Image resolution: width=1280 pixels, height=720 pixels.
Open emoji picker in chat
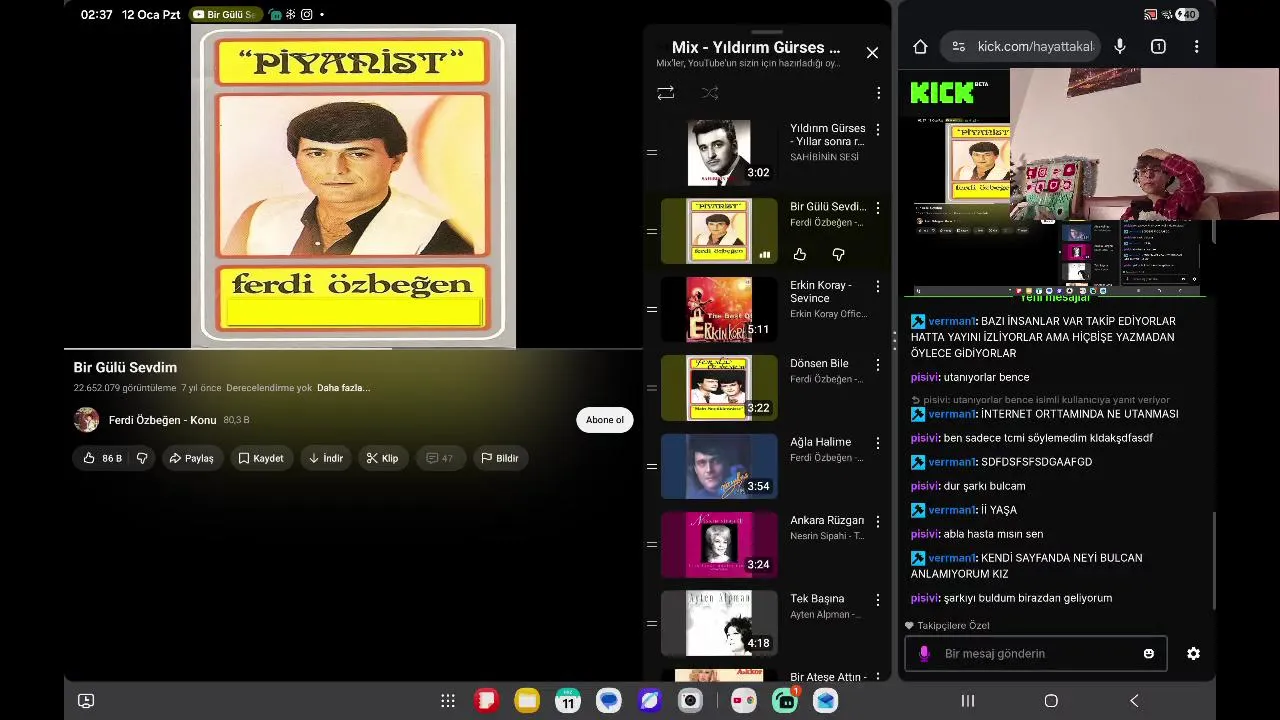pos(1149,653)
